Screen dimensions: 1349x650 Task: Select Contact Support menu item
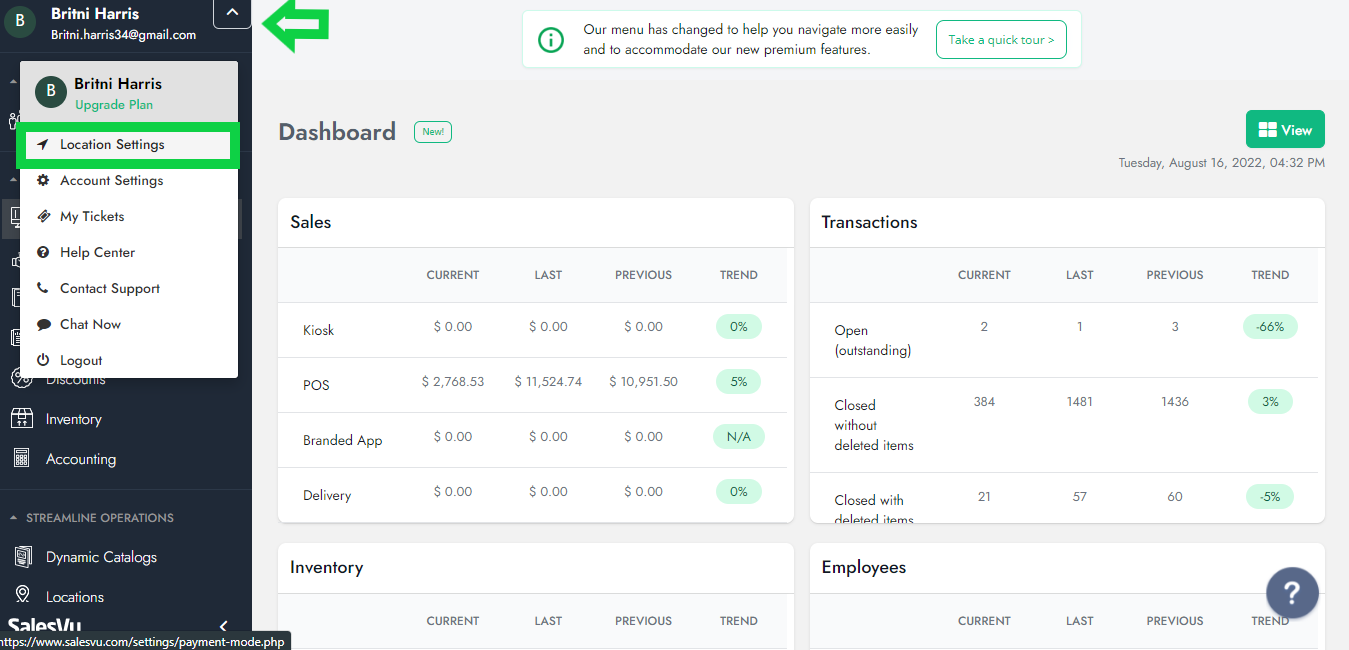[x=110, y=289]
